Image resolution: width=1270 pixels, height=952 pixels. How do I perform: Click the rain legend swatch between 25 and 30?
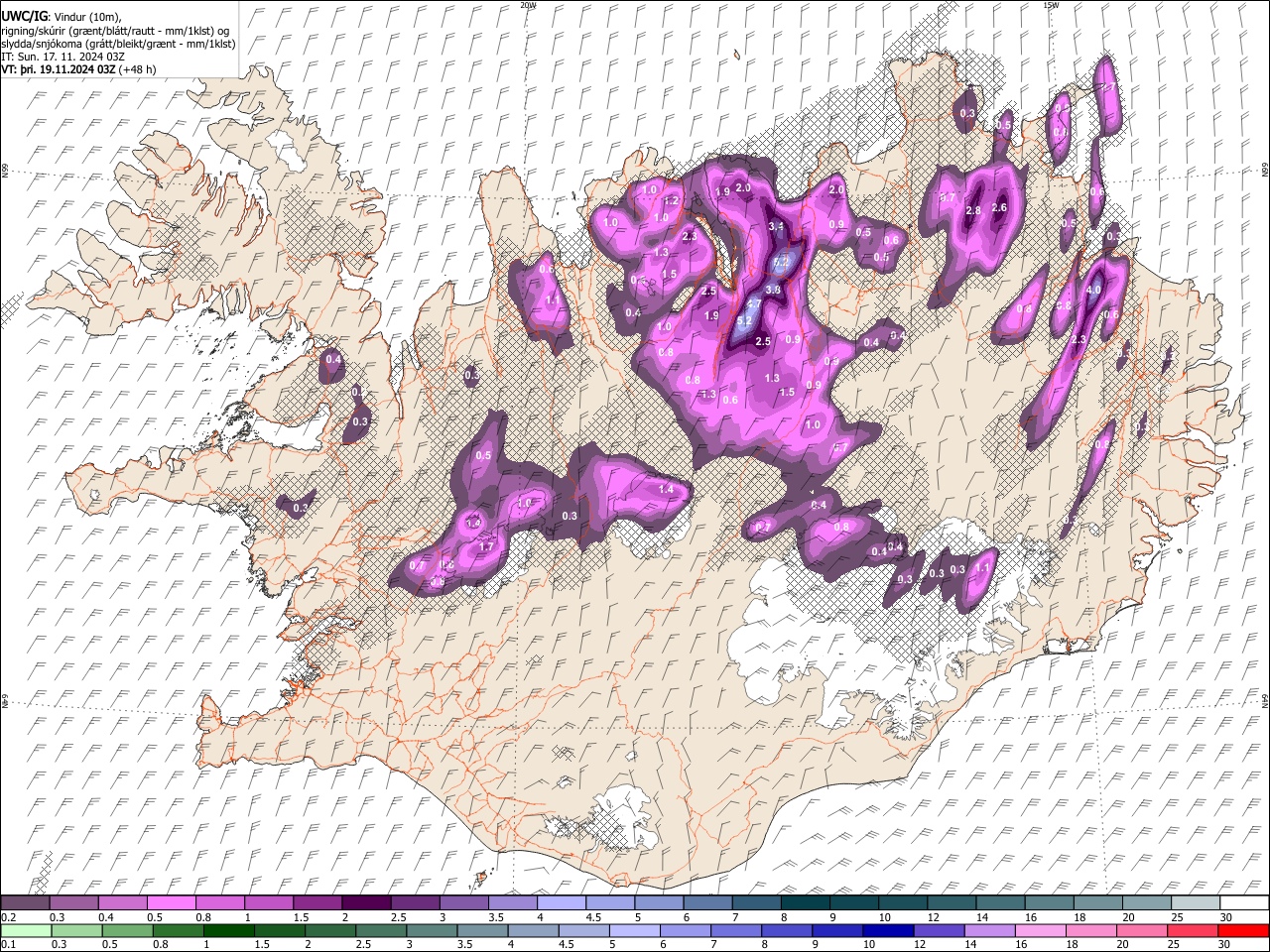click(x=1193, y=930)
